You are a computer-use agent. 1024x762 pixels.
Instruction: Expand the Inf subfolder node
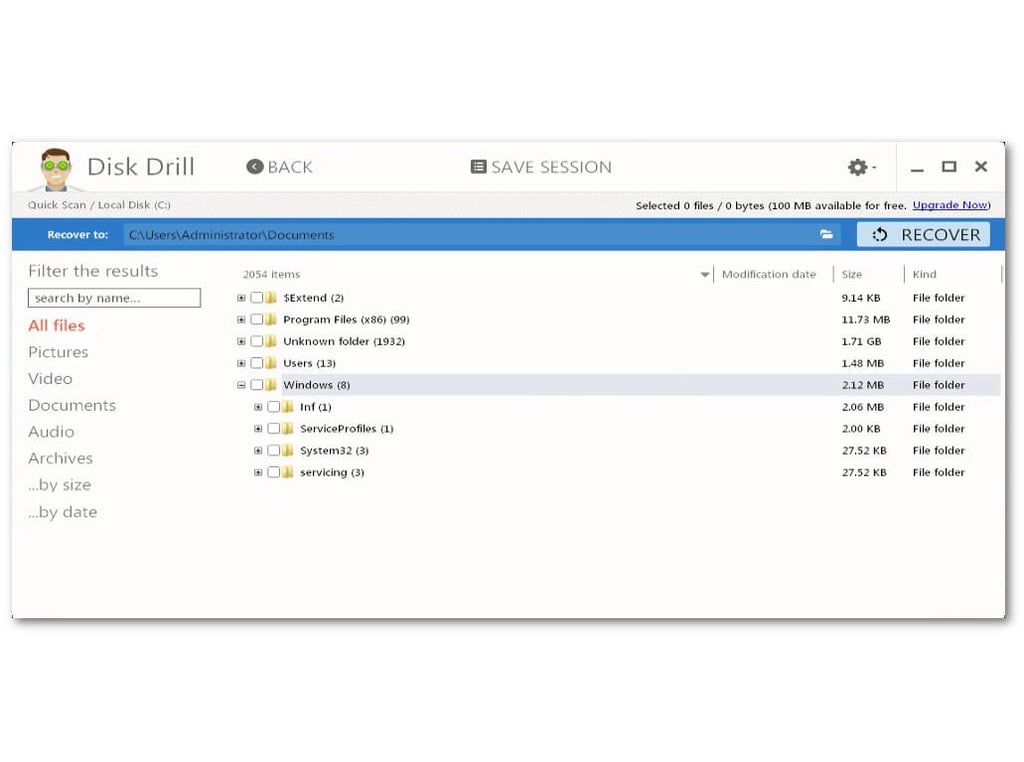pos(258,407)
